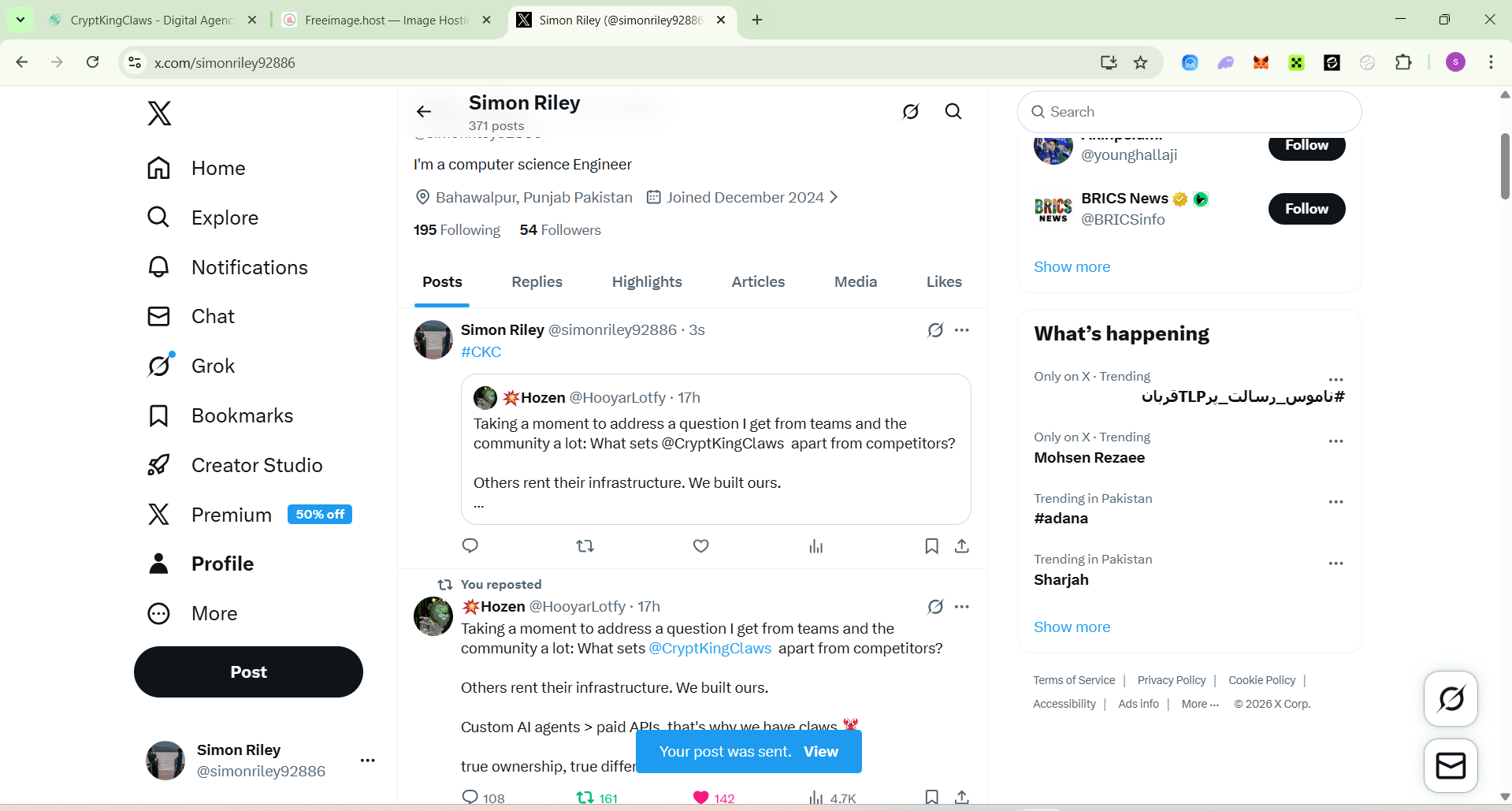Click the Post button
The image size is (1512, 811).
(248, 671)
